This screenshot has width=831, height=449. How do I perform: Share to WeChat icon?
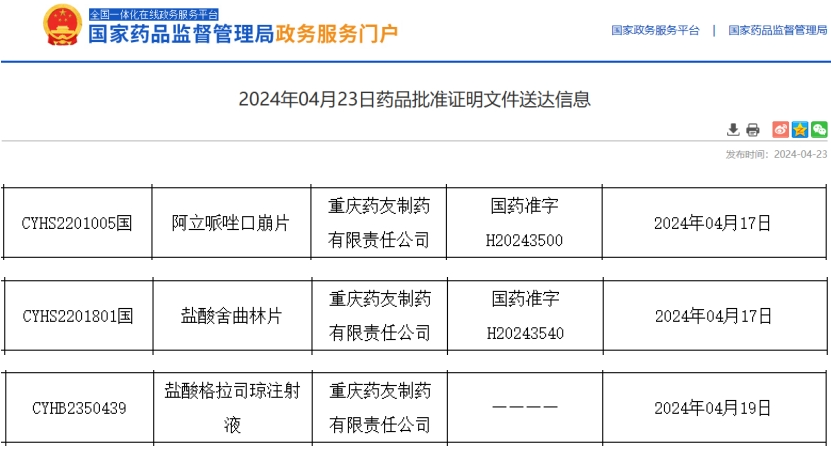(819, 129)
